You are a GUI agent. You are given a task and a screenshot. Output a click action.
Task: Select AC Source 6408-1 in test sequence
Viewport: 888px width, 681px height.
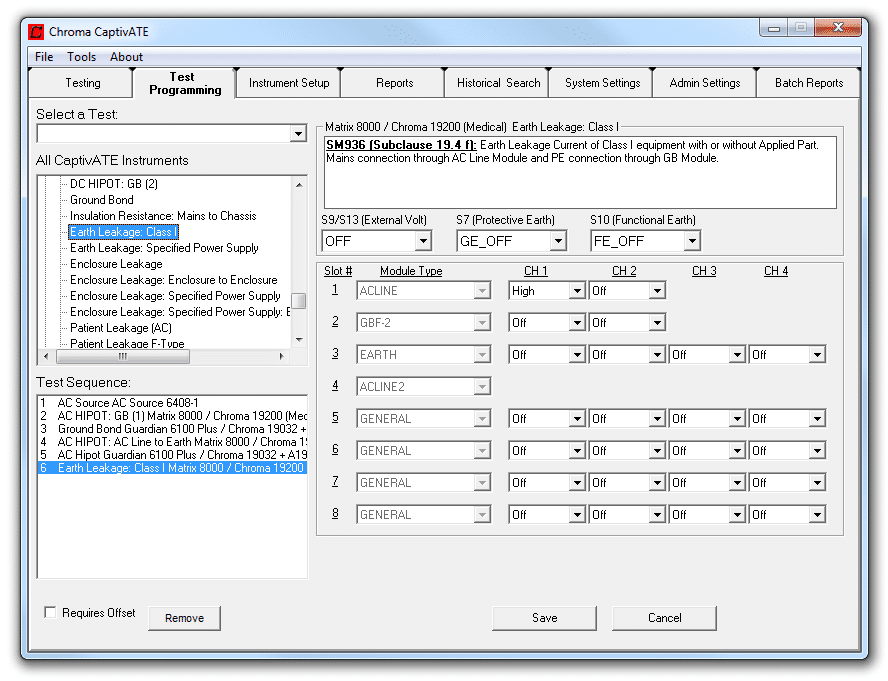[x=172, y=403]
